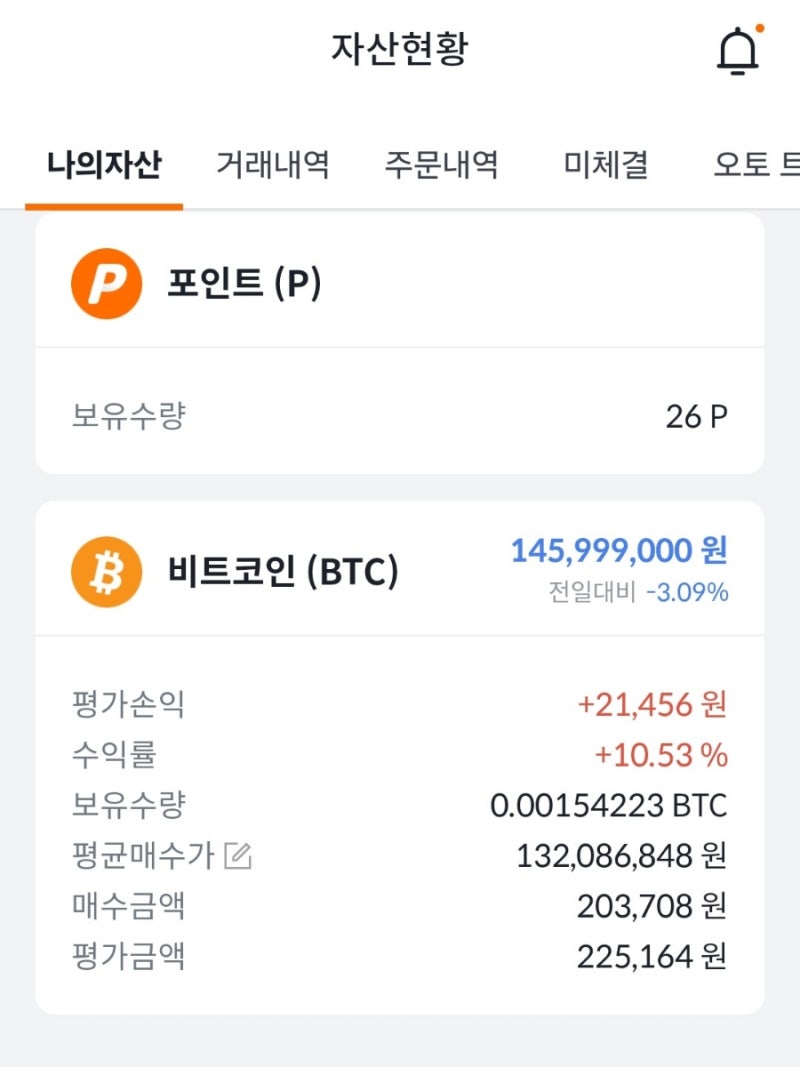800x1067 pixels.
Task: Open the 주문내역 tab
Action: click(444, 166)
